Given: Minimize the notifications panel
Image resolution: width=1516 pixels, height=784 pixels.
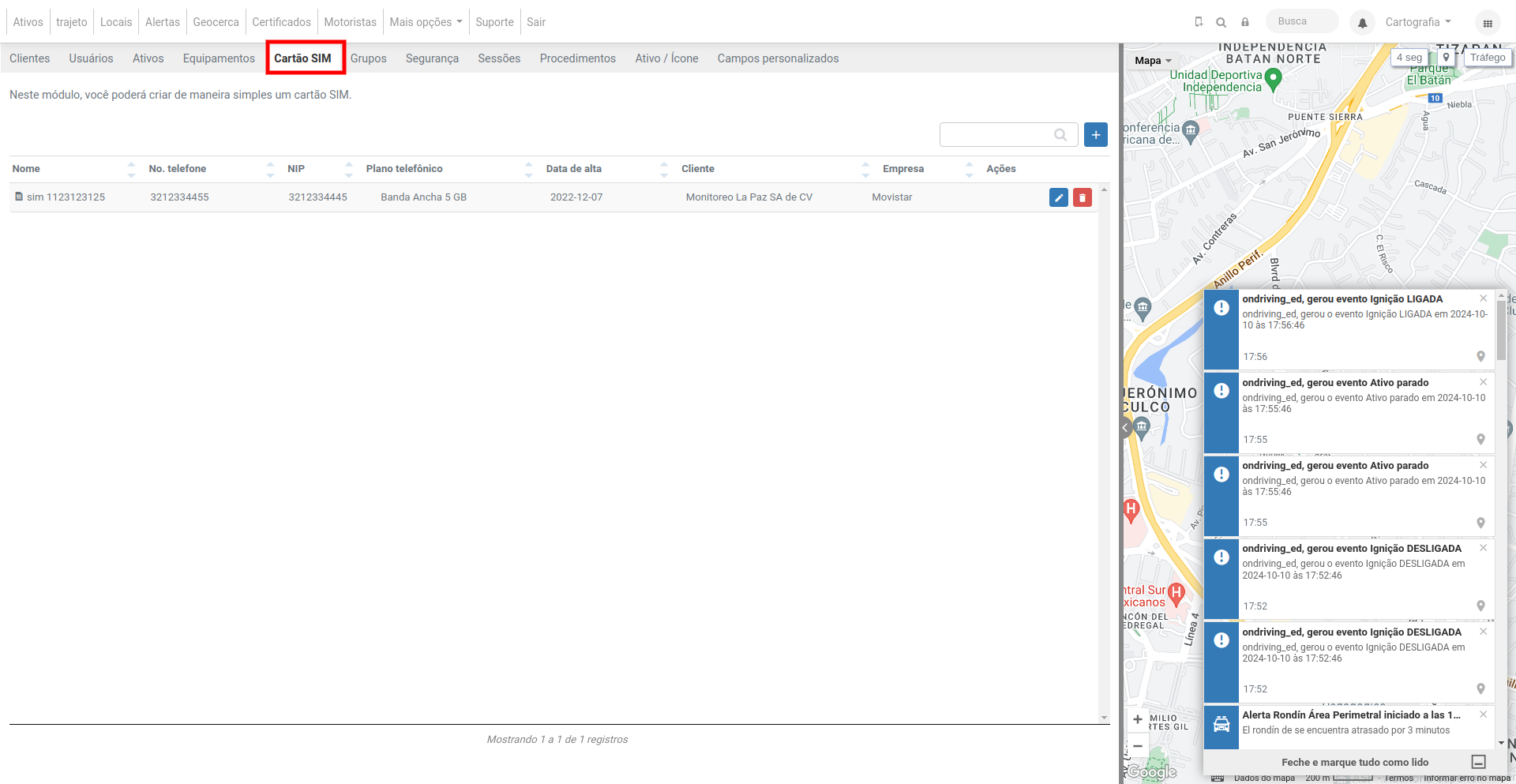Looking at the screenshot, I should click(x=1479, y=762).
